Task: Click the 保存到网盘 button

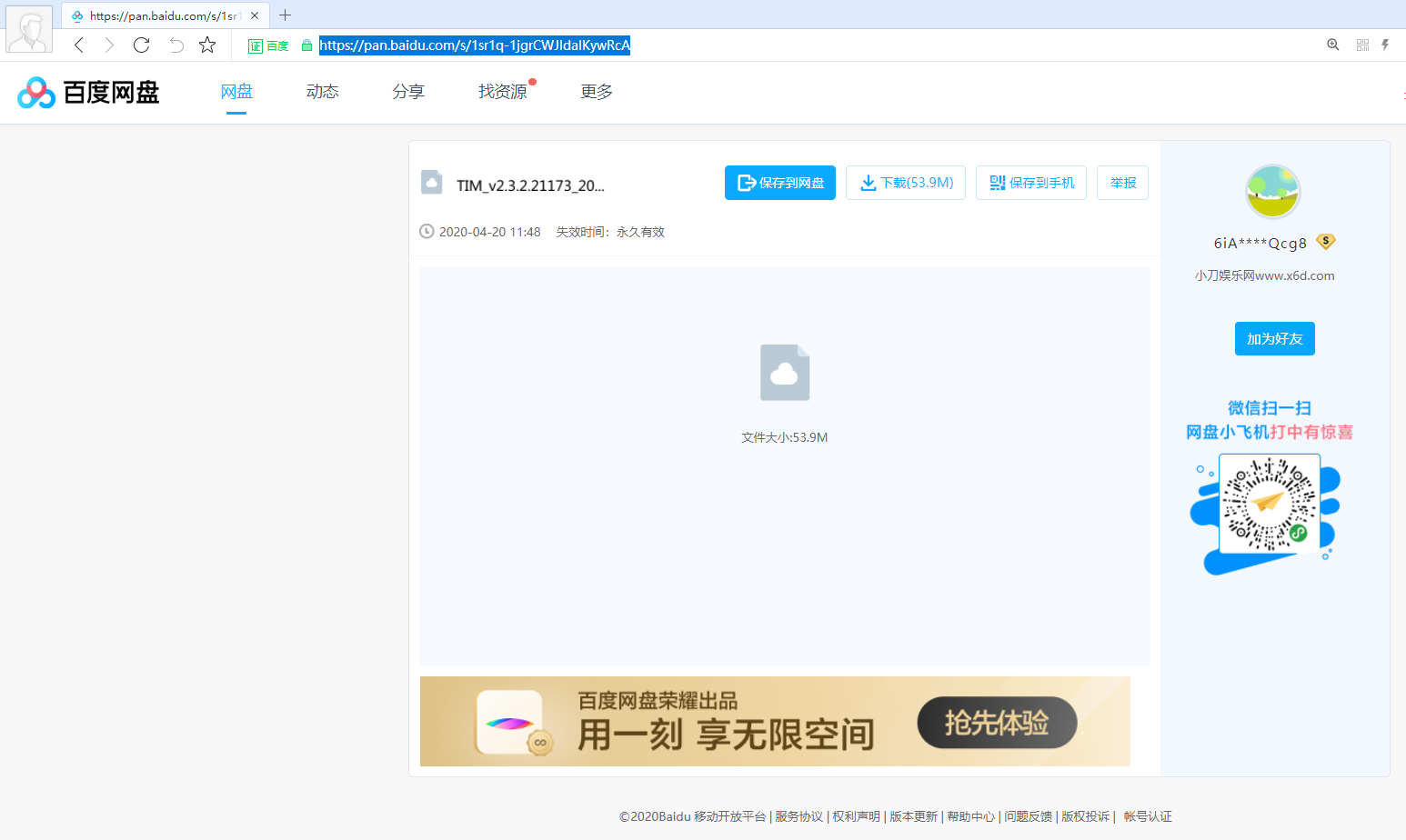Action: [x=780, y=183]
